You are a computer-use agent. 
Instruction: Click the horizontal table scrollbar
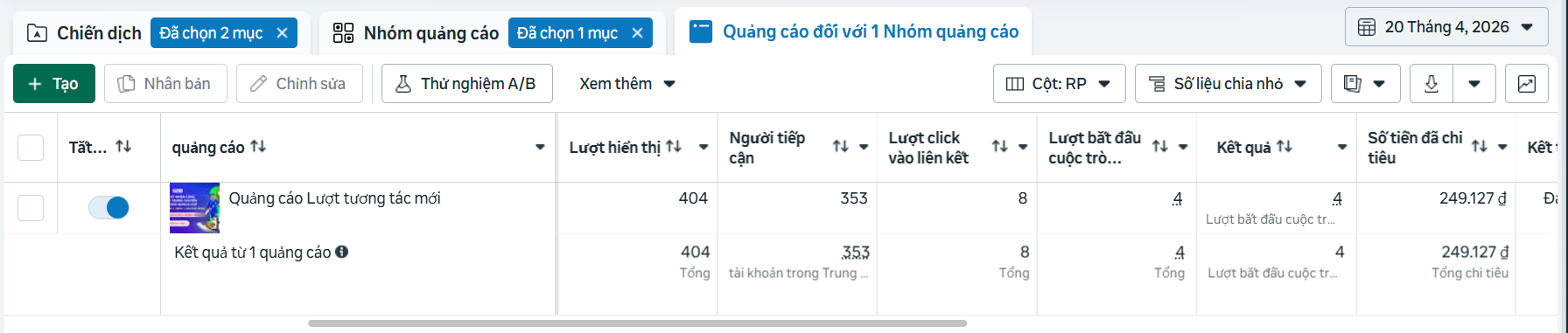(x=637, y=323)
